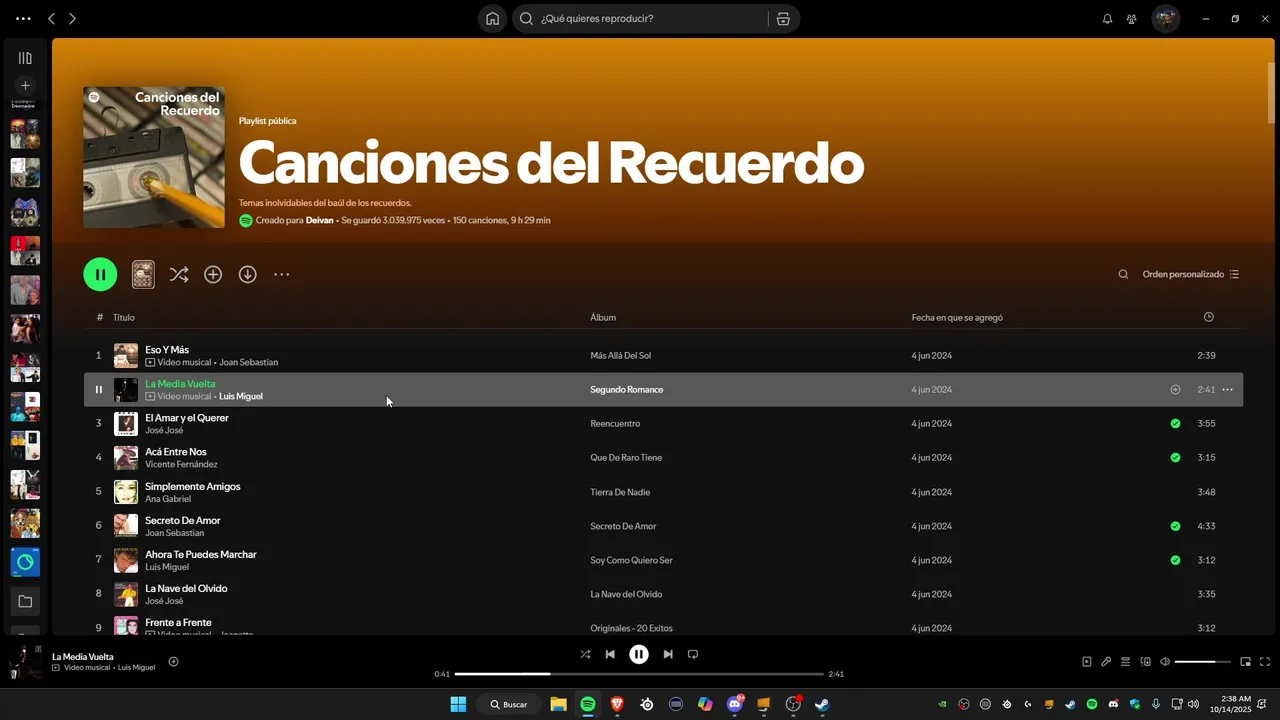
Task: Click the now playing album thumbnail
Action: [x=25, y=662]
